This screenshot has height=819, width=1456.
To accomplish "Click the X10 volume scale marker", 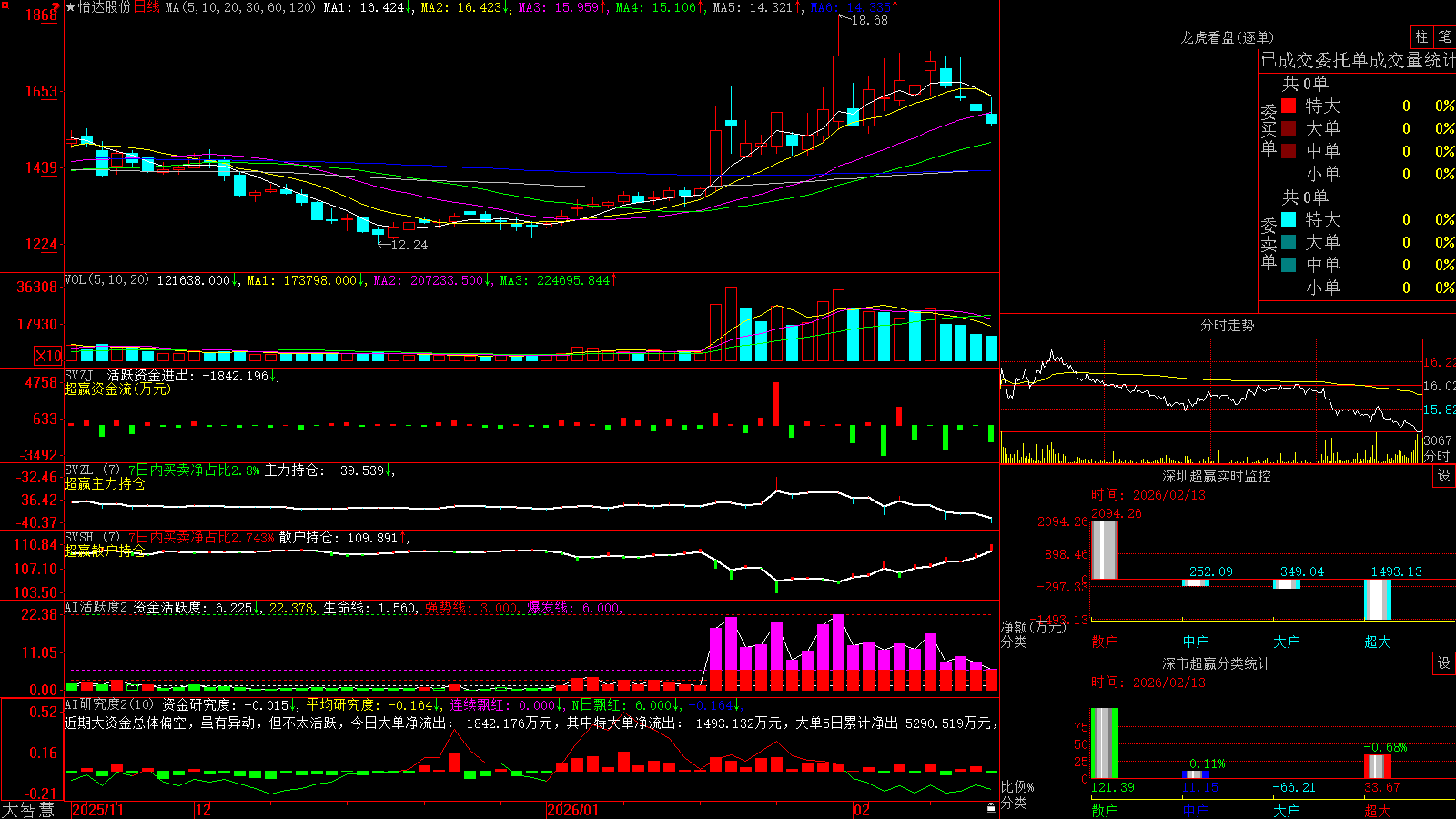I will coord(49,356).
